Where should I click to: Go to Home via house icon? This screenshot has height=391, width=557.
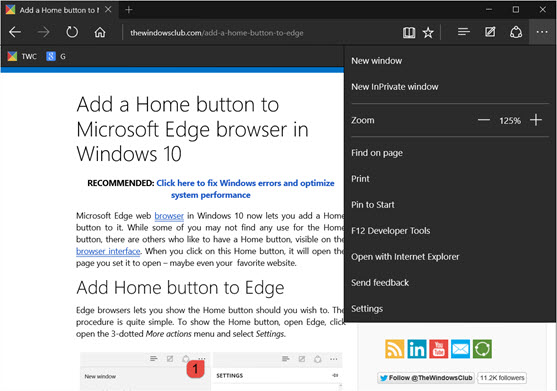(100, 32)
